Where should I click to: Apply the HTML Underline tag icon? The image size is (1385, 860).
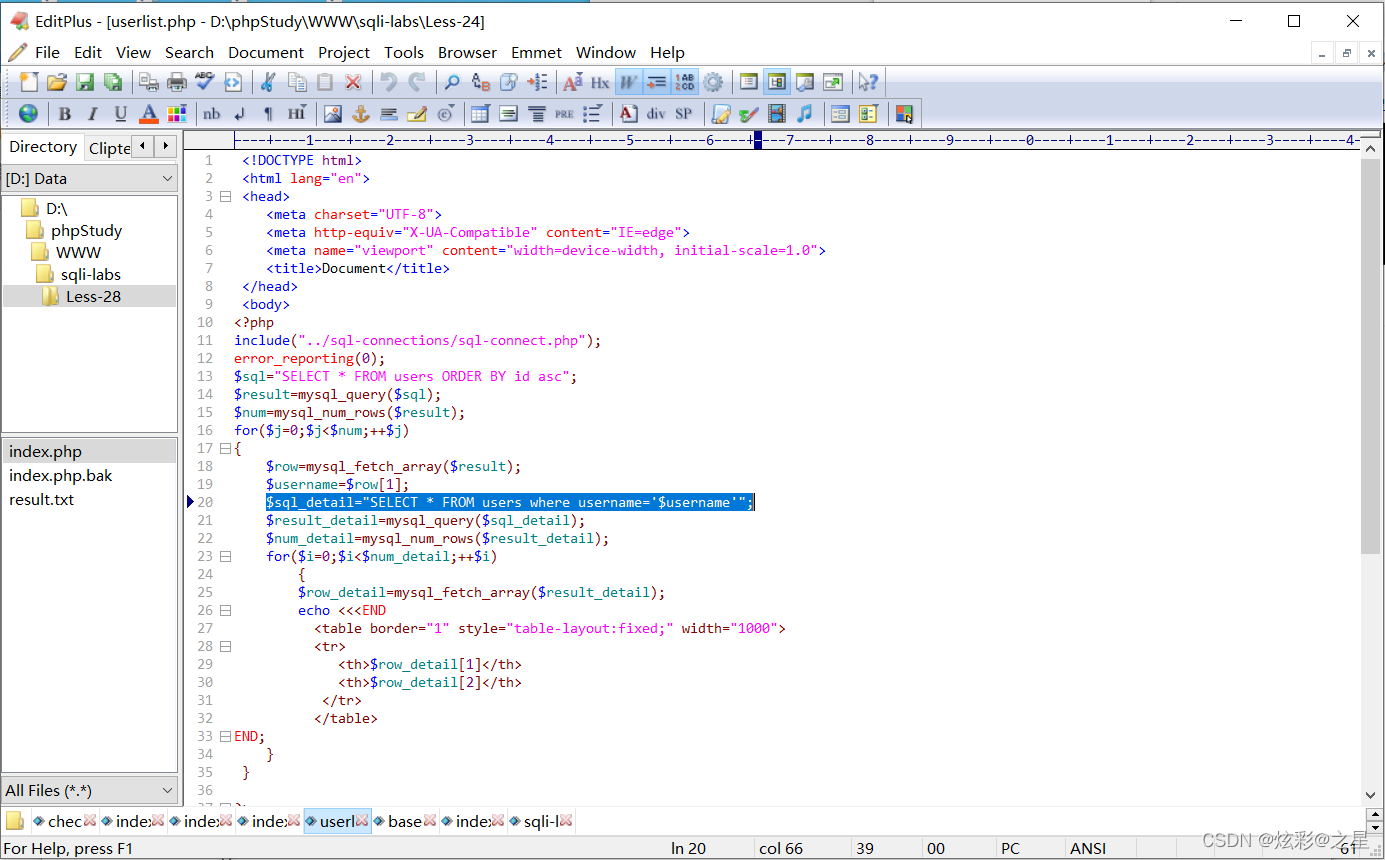pyautogui.click(x=121, y=113)
